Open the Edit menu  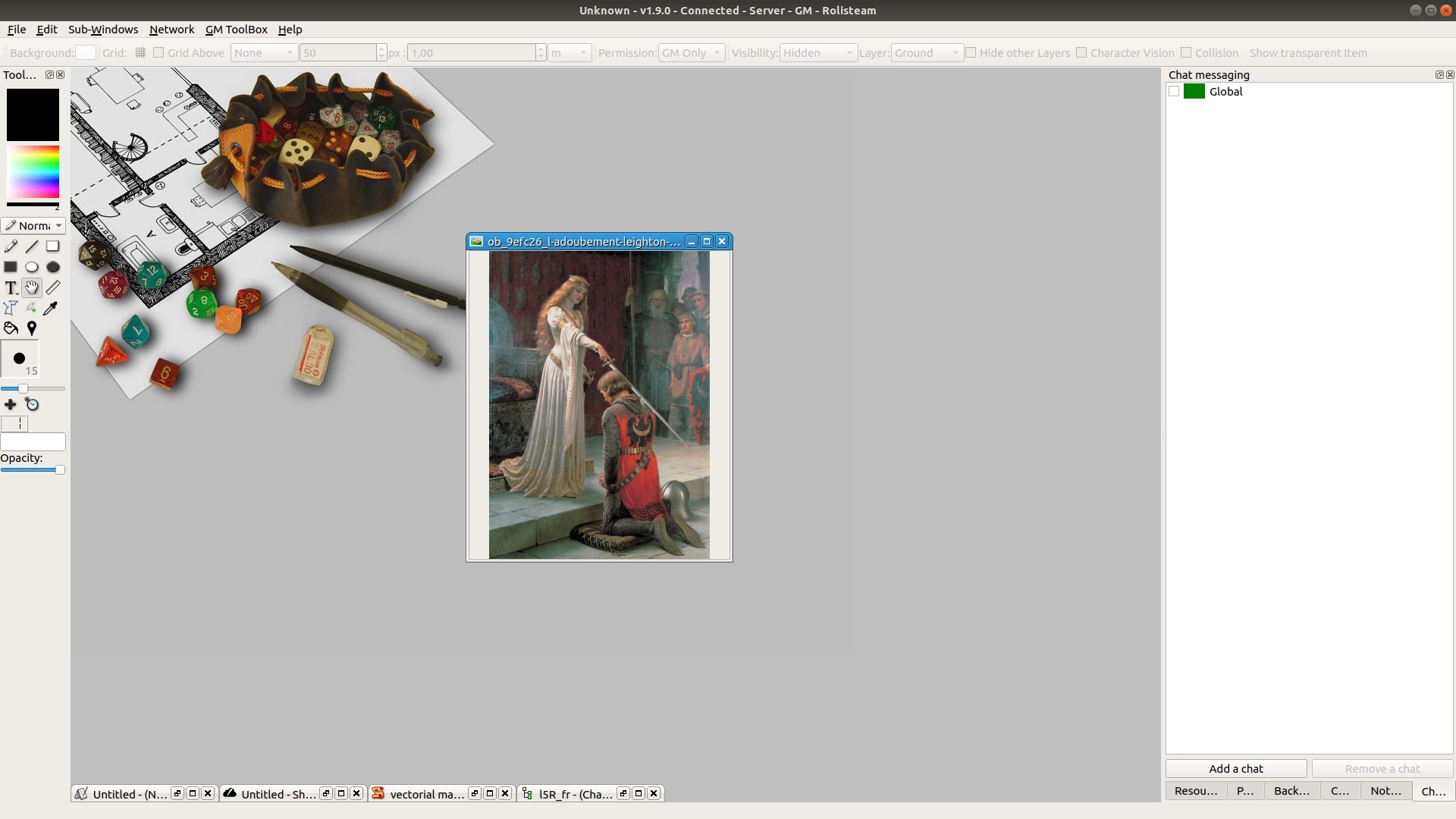pos(47,30)
